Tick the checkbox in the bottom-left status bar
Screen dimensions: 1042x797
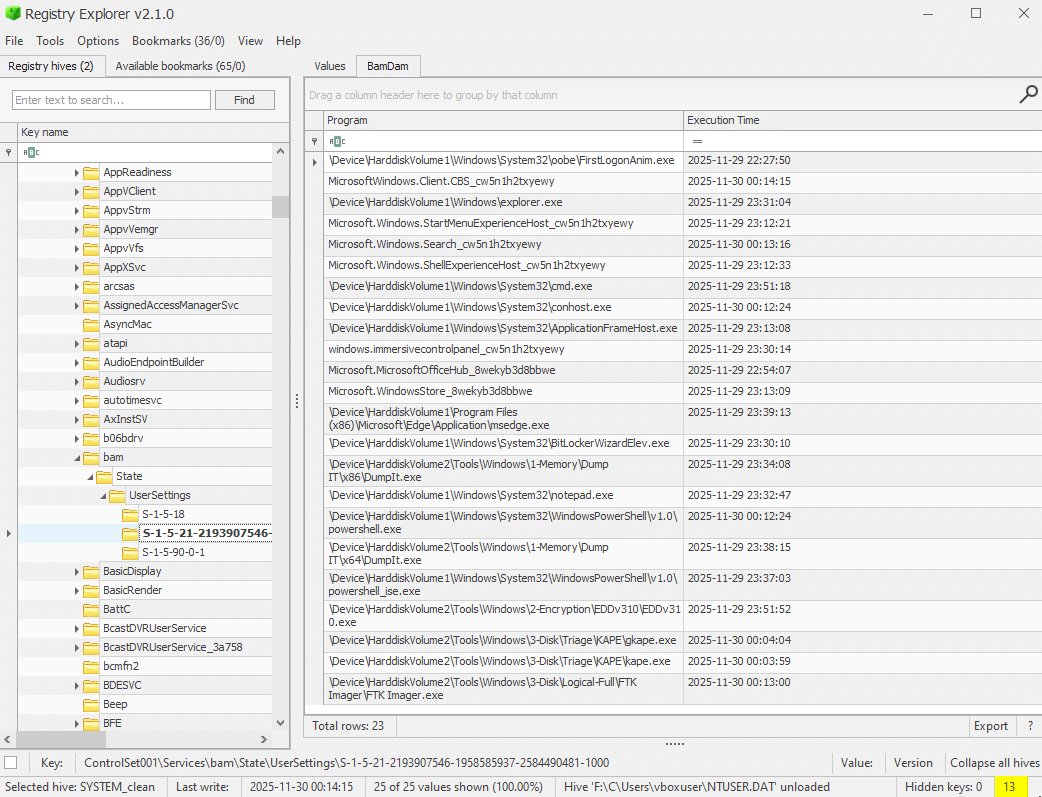[x=11, y=762]
